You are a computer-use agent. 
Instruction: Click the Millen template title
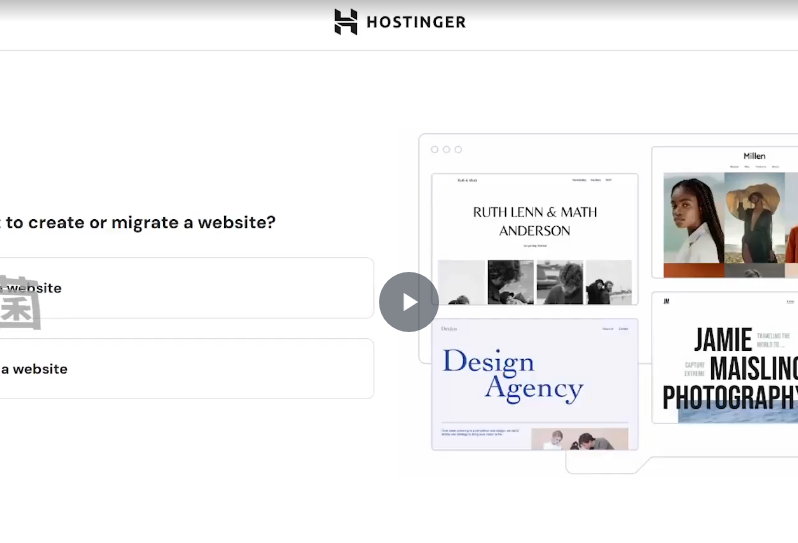pyautogui.click(x=754, y=156)
